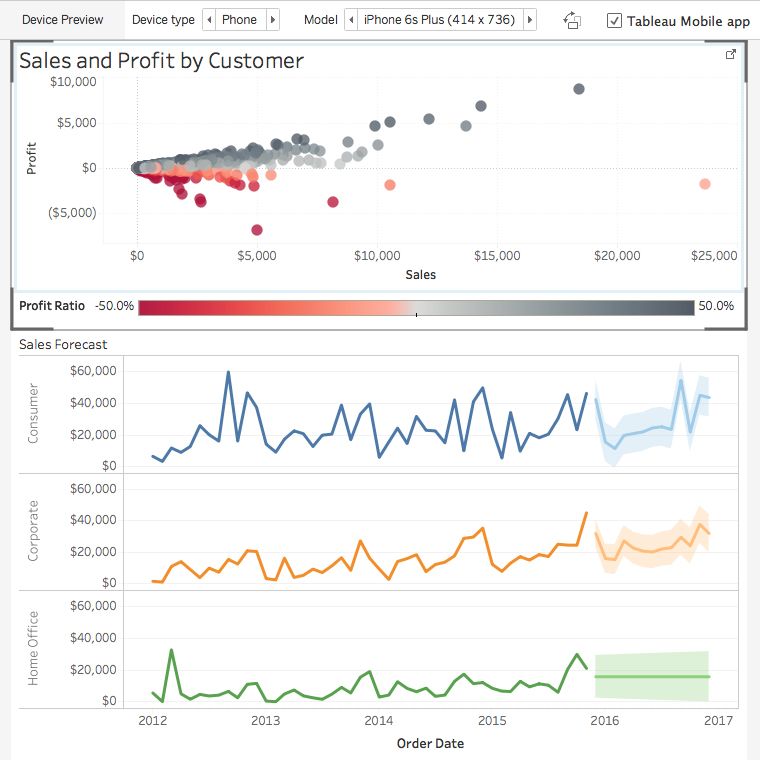Click the lowest red point near $5,000 sales
760x760 pixels.
[257, 230]
